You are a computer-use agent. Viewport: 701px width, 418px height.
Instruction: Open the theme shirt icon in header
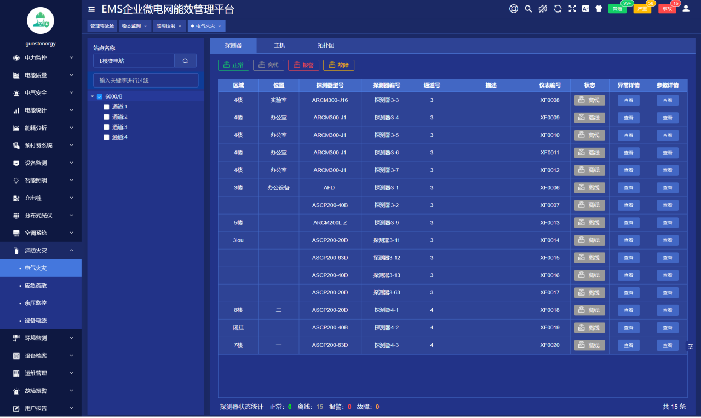click(598, 9)
